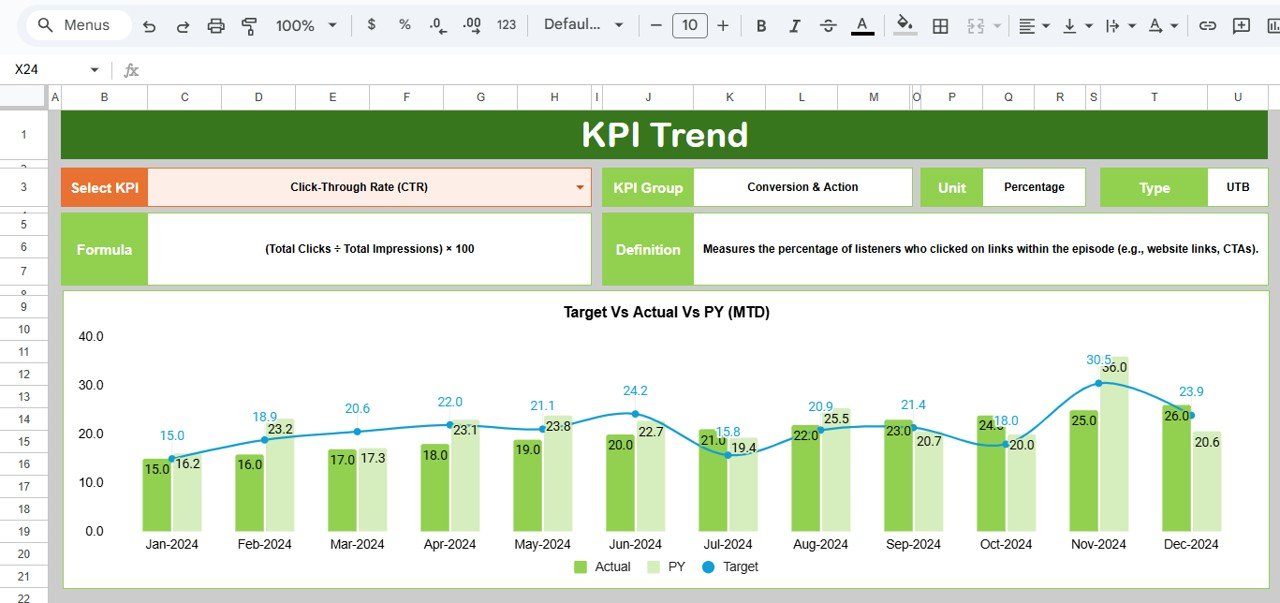
Task: Click the 123 number format menu
Action: pos(506,25)
